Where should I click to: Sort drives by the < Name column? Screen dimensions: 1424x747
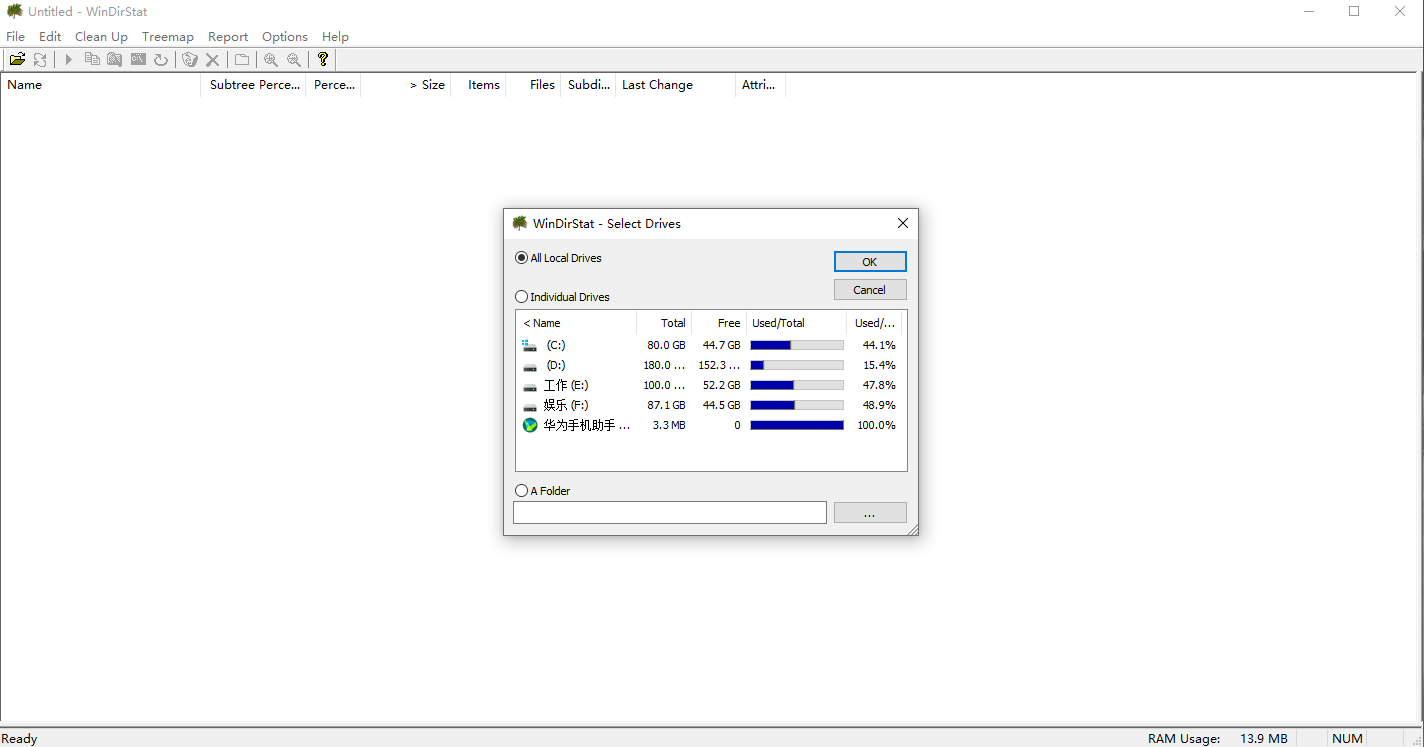[x=576, y=323]
